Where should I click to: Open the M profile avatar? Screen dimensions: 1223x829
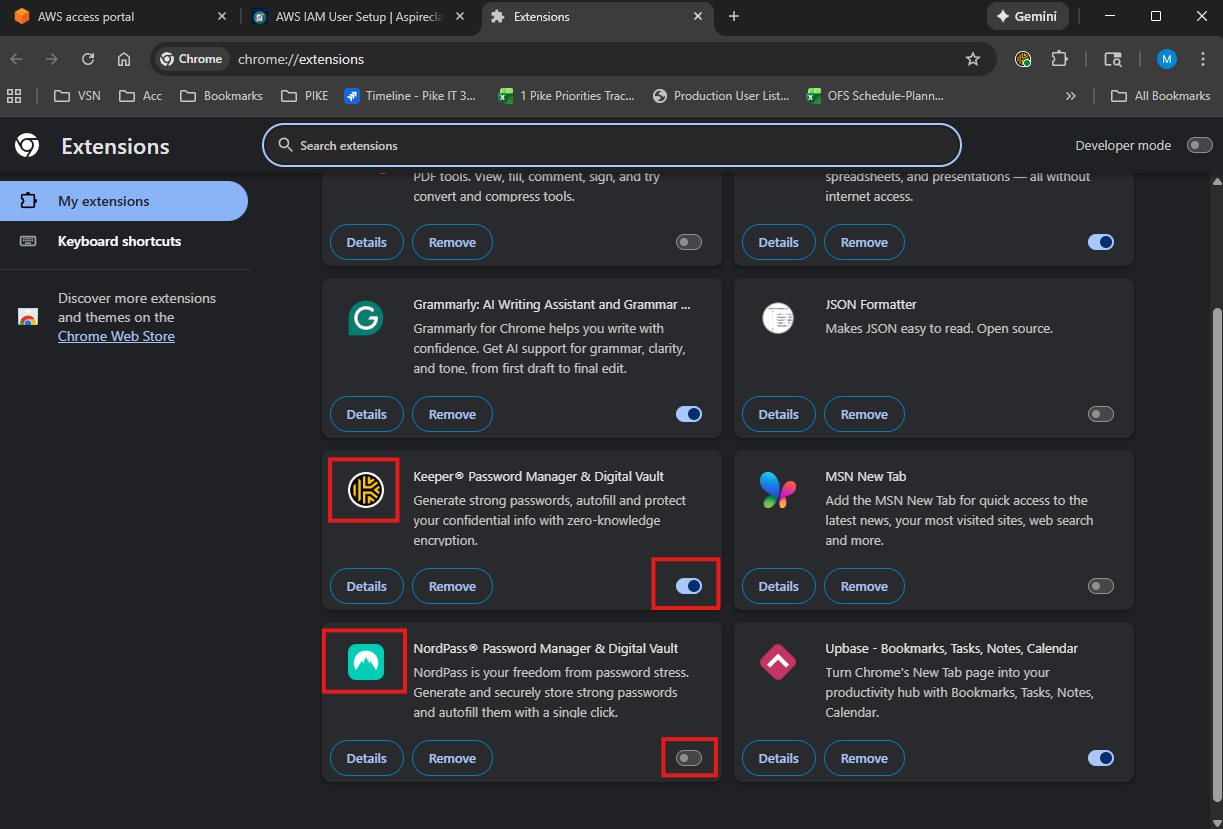[1167, 59]
